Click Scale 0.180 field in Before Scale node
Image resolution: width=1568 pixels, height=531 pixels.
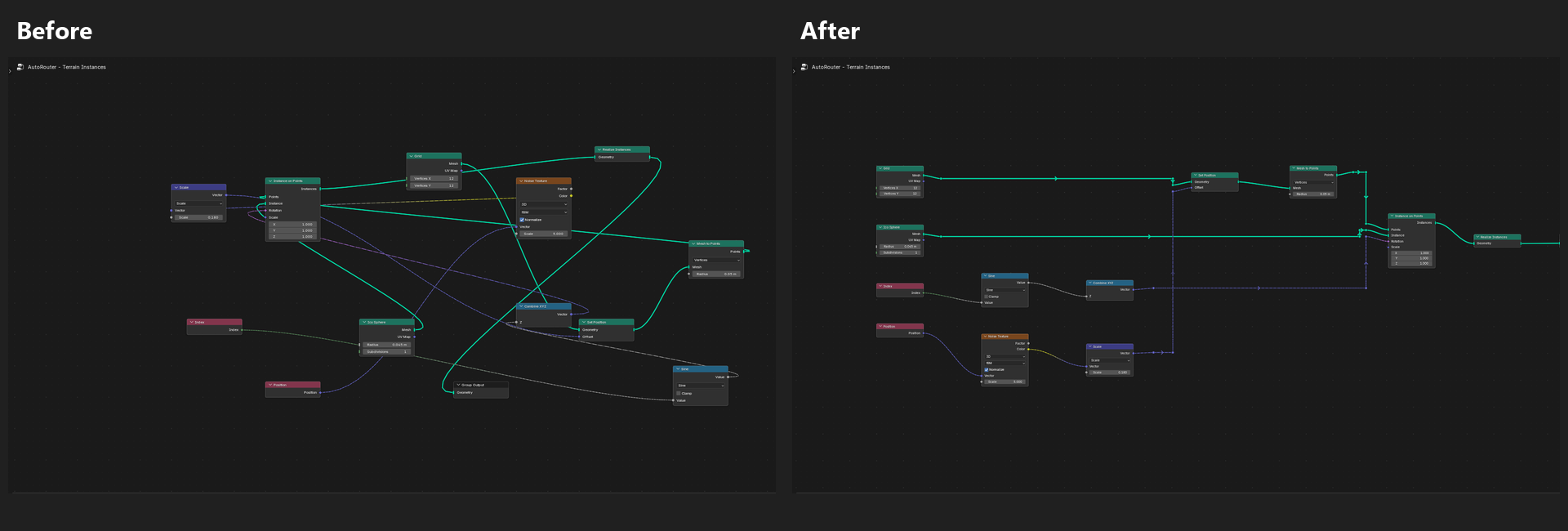pyautogui.click(x=198, y=217)
